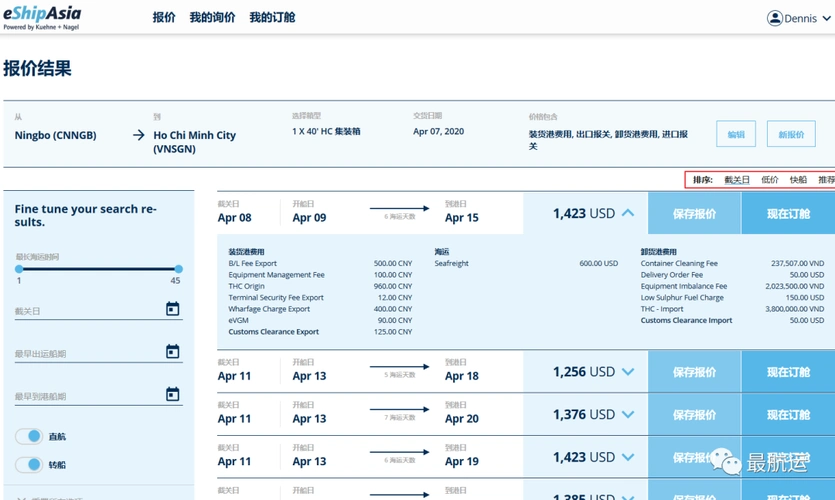Toggle the 转船 transshipment switch
The height and width of the screenshot is (500, 835).
tap(29, 464)
